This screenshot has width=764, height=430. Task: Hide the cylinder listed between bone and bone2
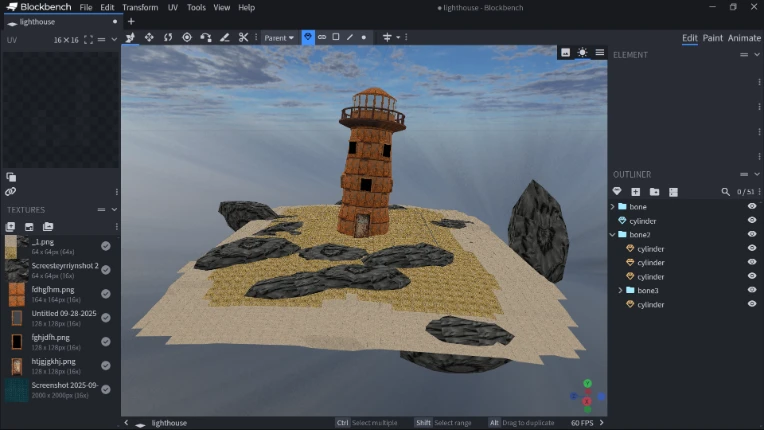[752, 220]
